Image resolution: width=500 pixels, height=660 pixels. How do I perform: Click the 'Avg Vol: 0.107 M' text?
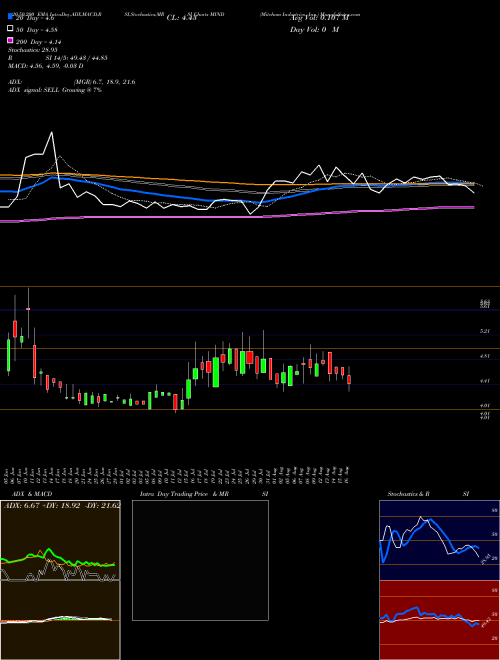(x=319, y=18)
